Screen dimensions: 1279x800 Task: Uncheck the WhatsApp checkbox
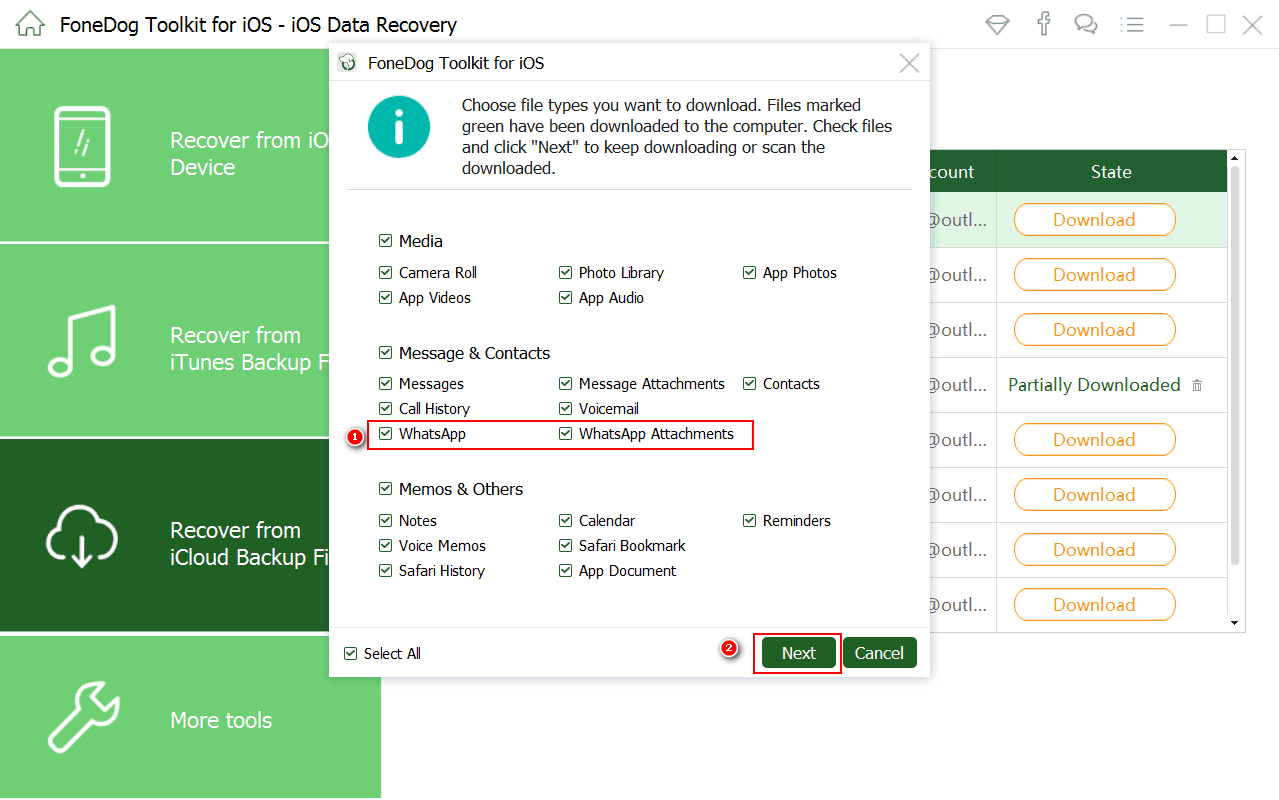[x=386, y=434]
